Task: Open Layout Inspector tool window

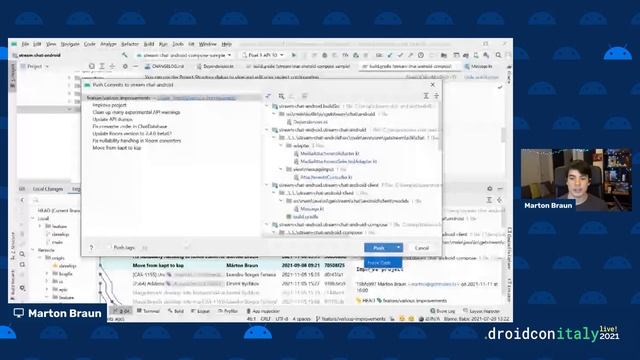Action: pos(482,311)
